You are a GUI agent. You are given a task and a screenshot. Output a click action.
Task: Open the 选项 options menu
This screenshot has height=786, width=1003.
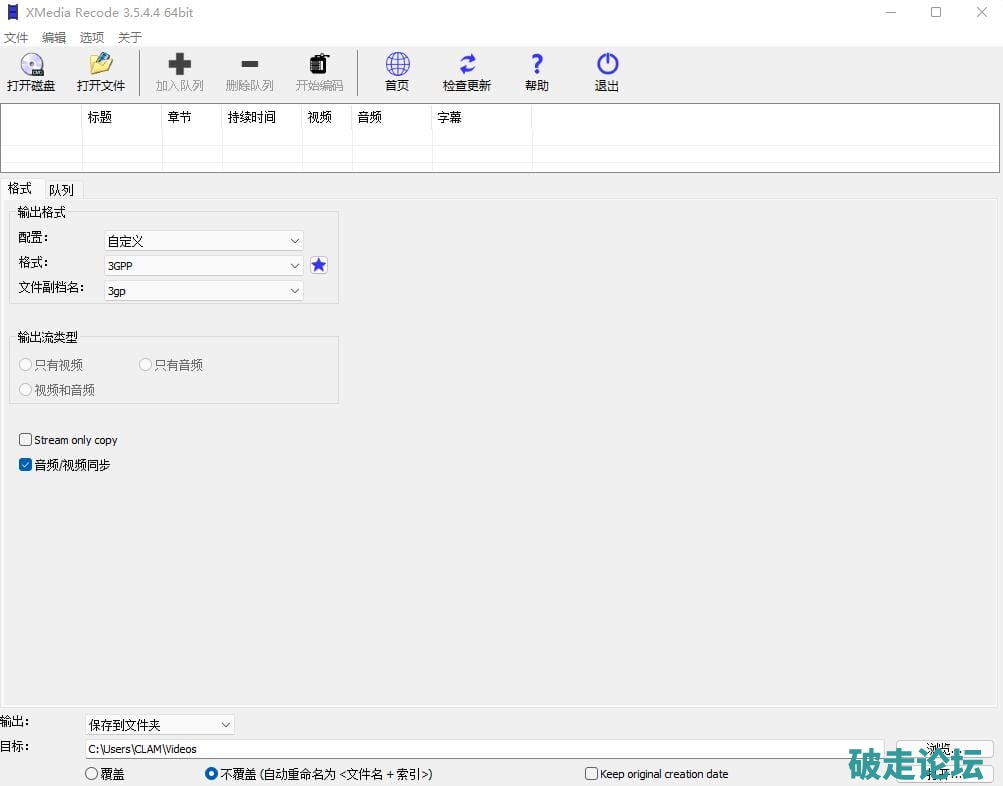92,38
